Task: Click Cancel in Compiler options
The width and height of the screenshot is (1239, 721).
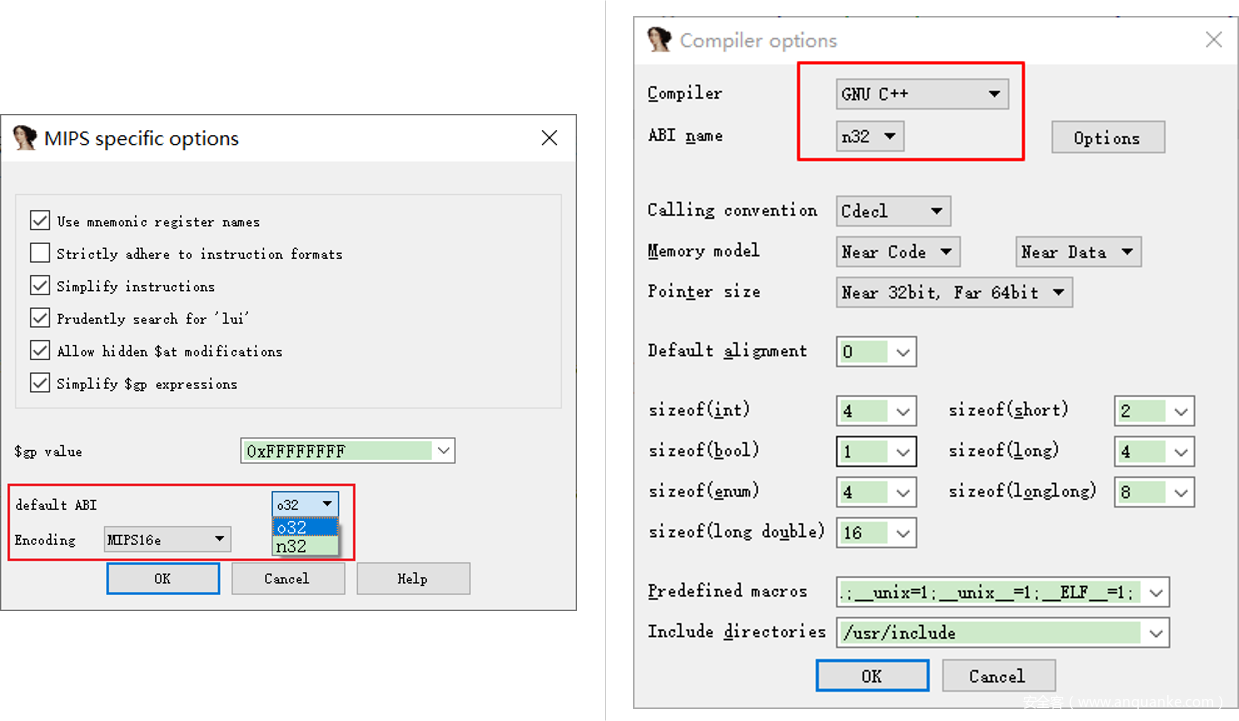Action: point(998,676)
